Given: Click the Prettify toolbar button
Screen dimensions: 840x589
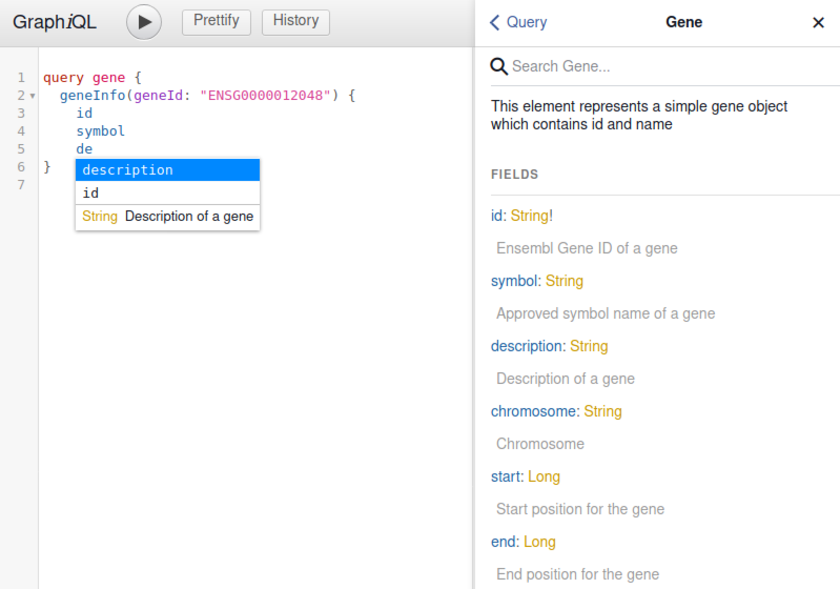Looking at the screenshot, I should click(216, 21).
